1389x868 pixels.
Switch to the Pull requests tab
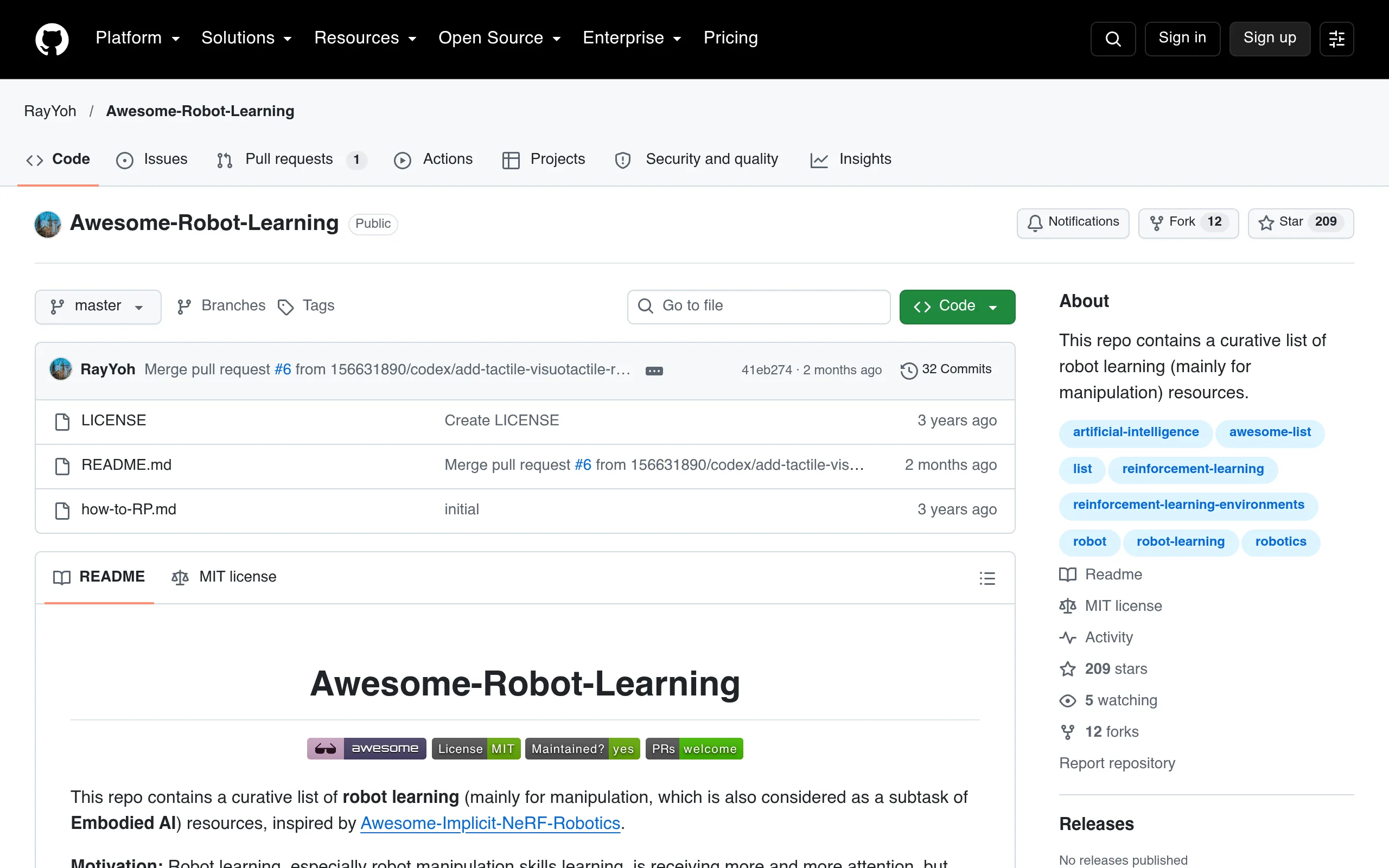point(291,159)
